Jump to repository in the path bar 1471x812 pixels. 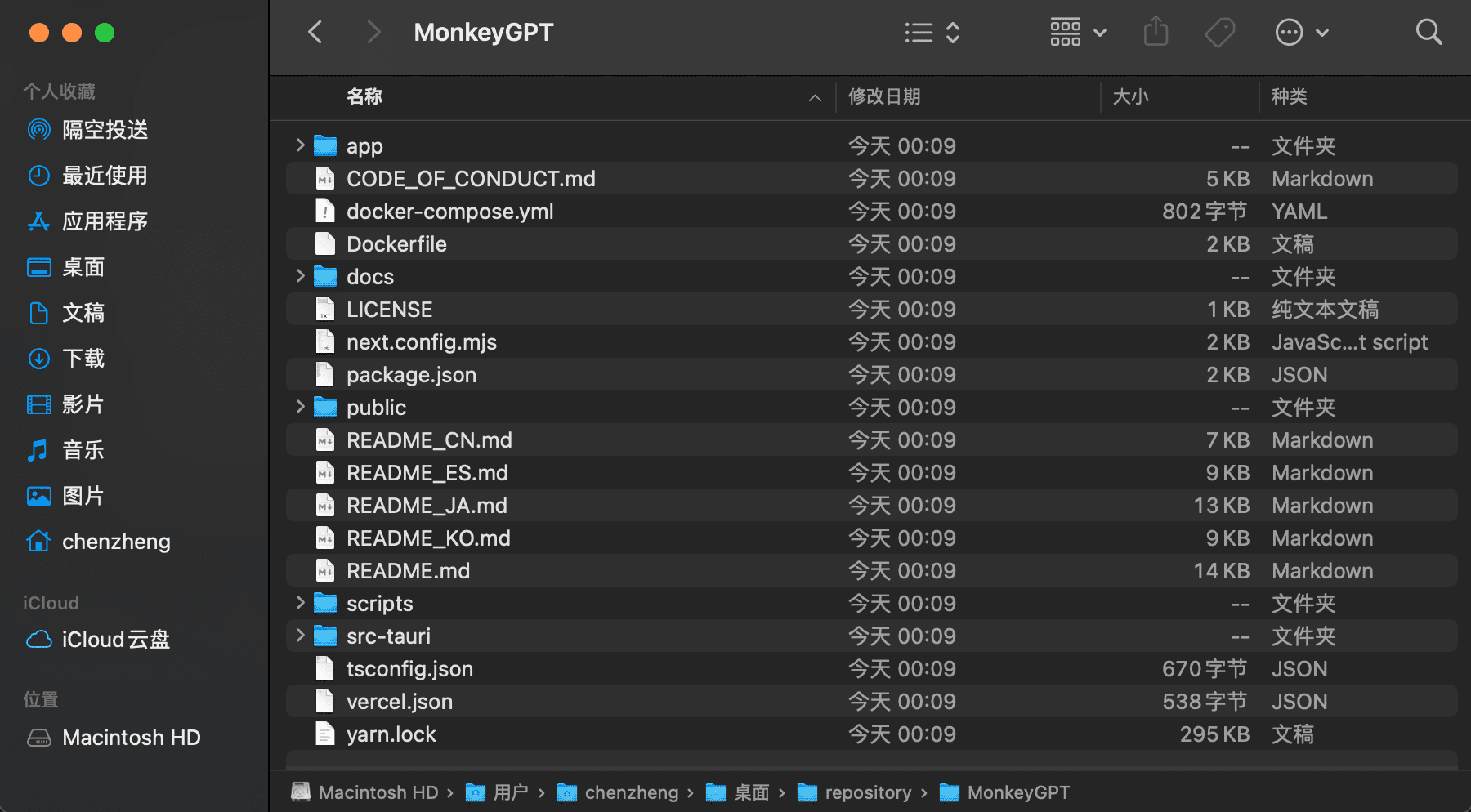867,792
